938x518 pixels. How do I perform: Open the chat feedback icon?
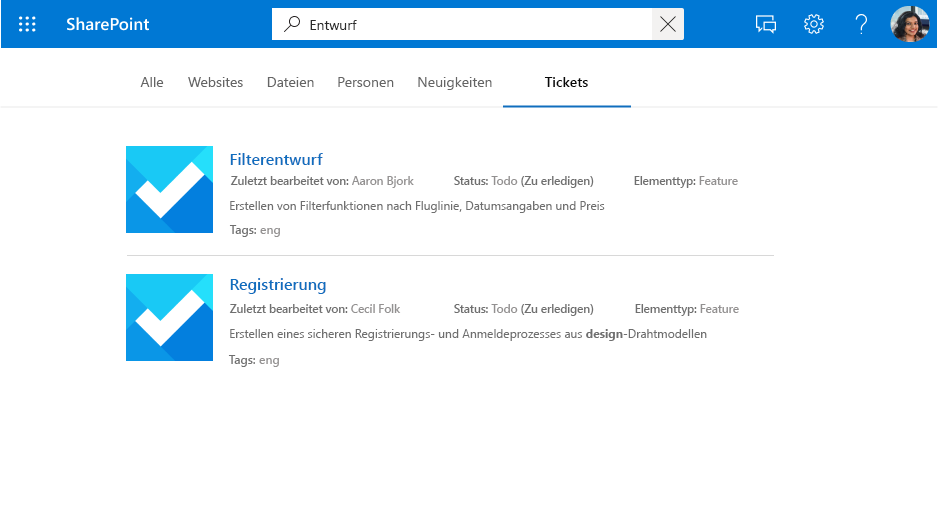(766, 24)
